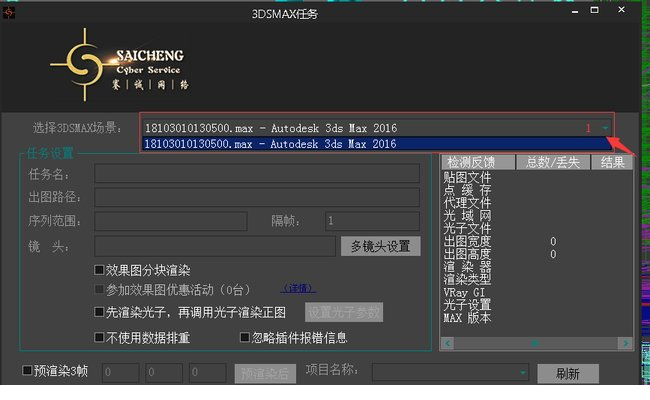Minimize the 3DSMAX任务 window
The width and height of the screenshot is (650, 400).
coord(575,10)
